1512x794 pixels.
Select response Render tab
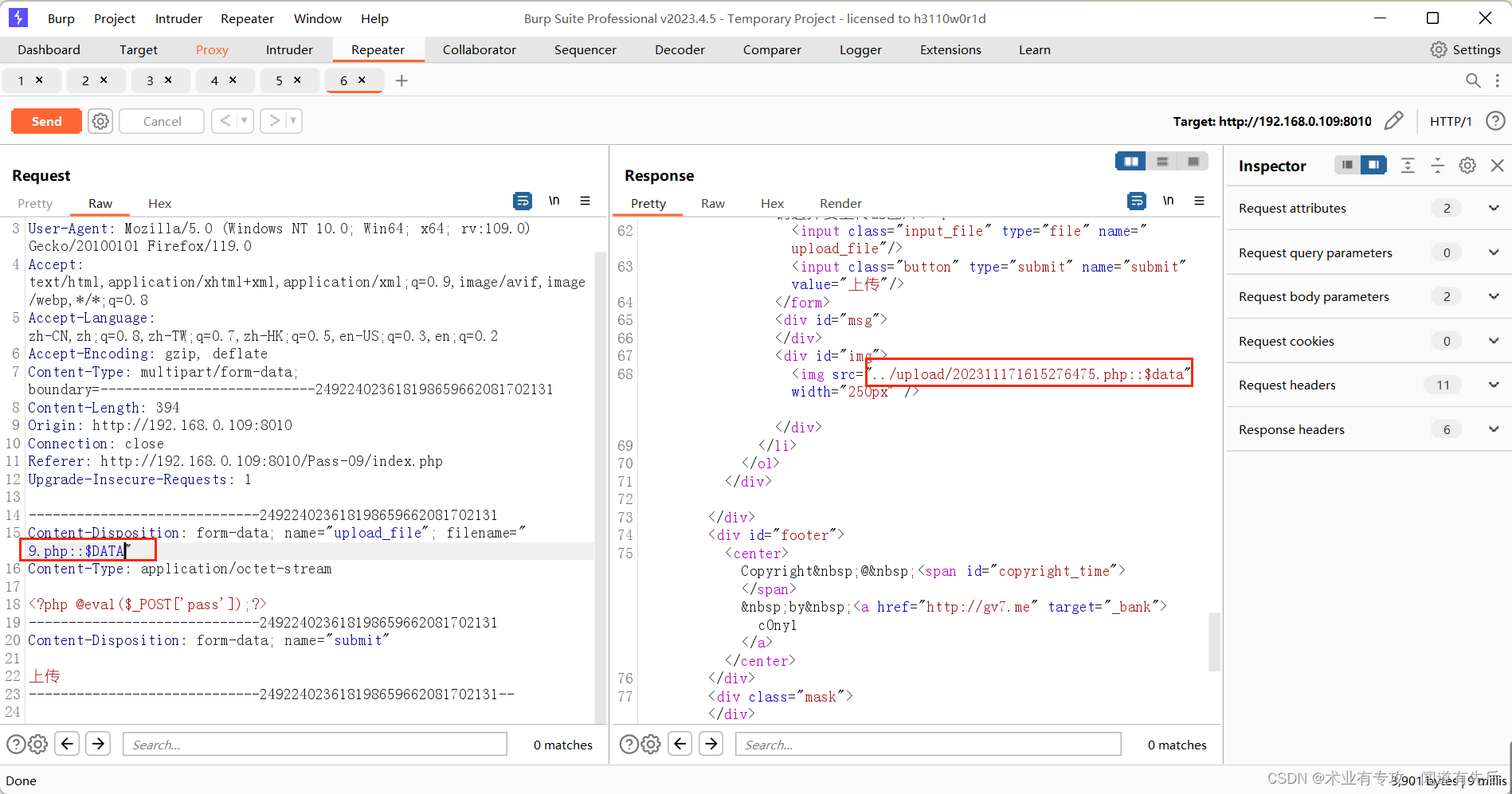pyautogui.click(x=840, y=203)
